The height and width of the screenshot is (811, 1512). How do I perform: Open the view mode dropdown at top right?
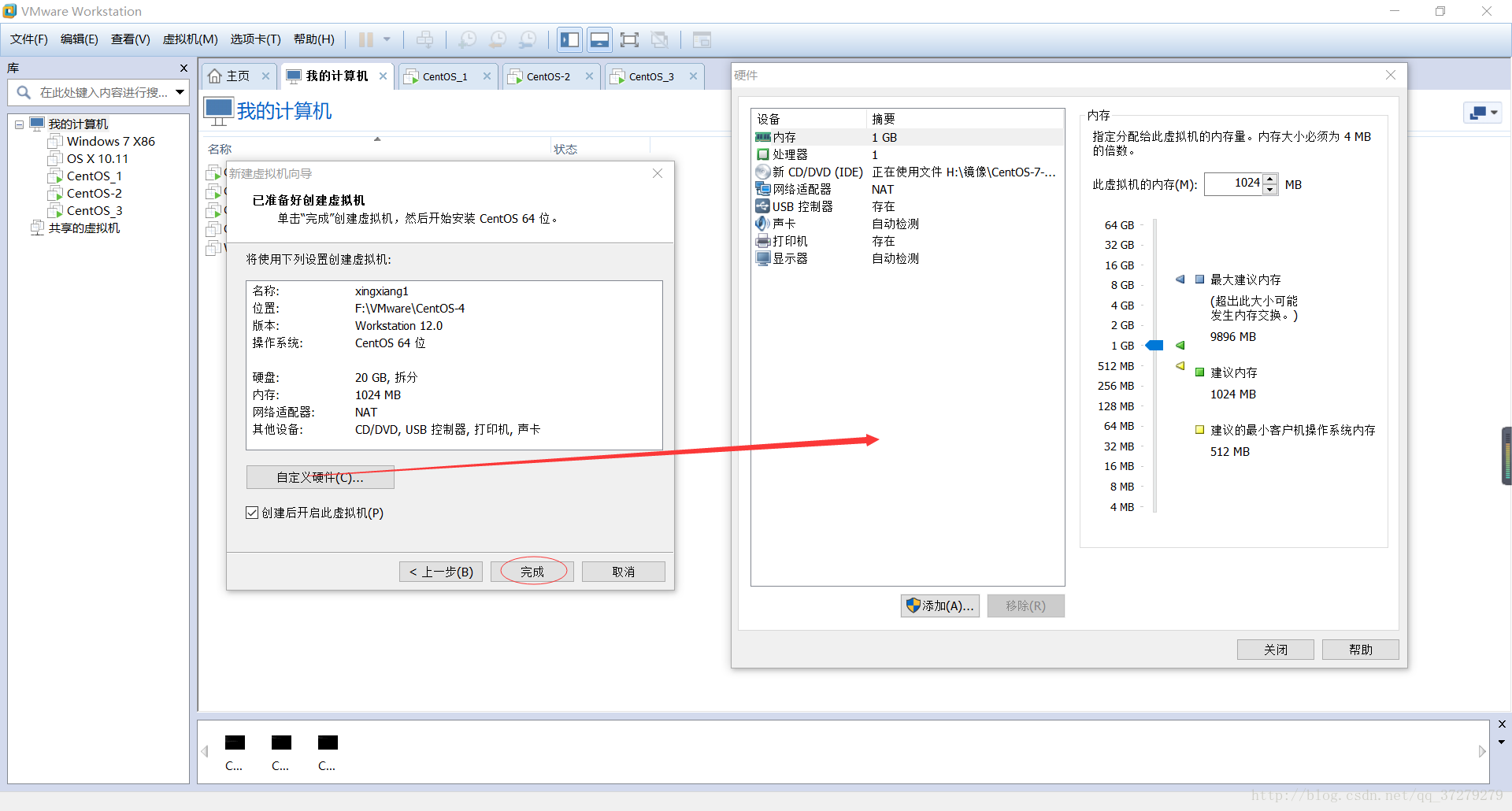coord(1483,113)
